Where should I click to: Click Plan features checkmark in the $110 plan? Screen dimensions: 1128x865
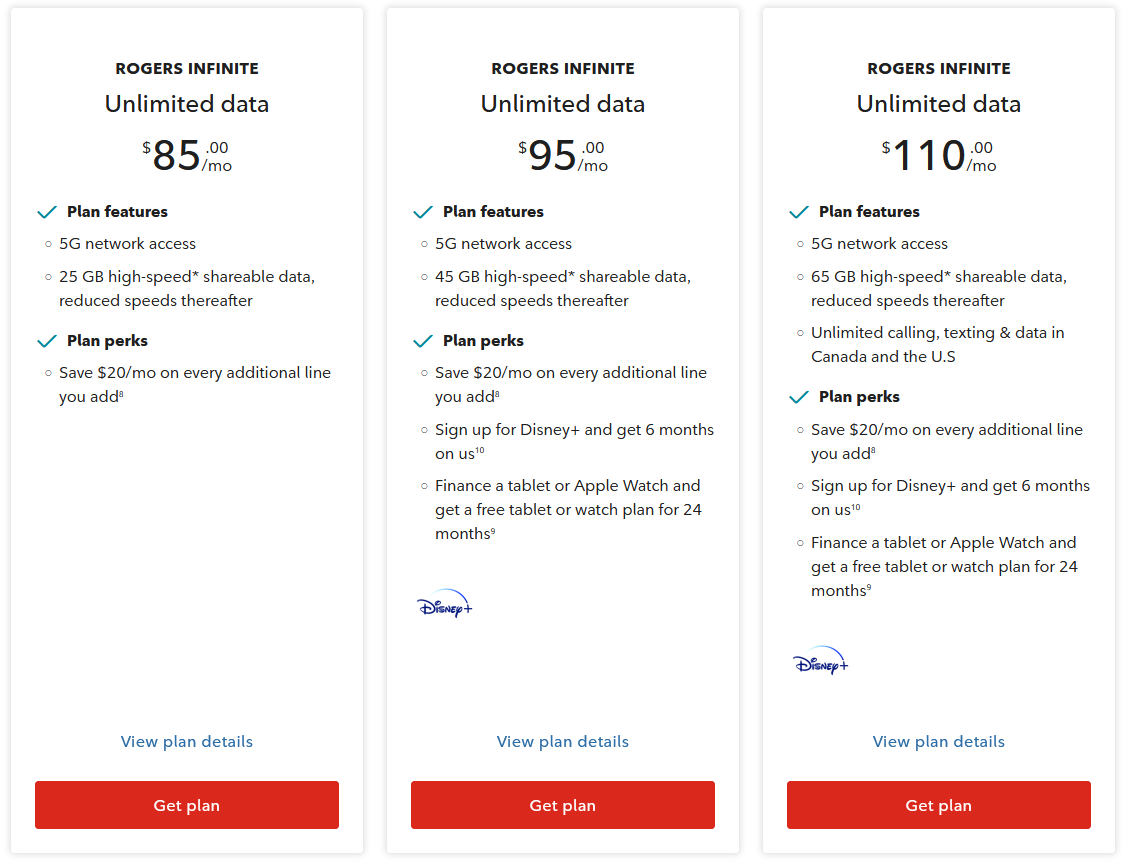[x=799, y=212]
